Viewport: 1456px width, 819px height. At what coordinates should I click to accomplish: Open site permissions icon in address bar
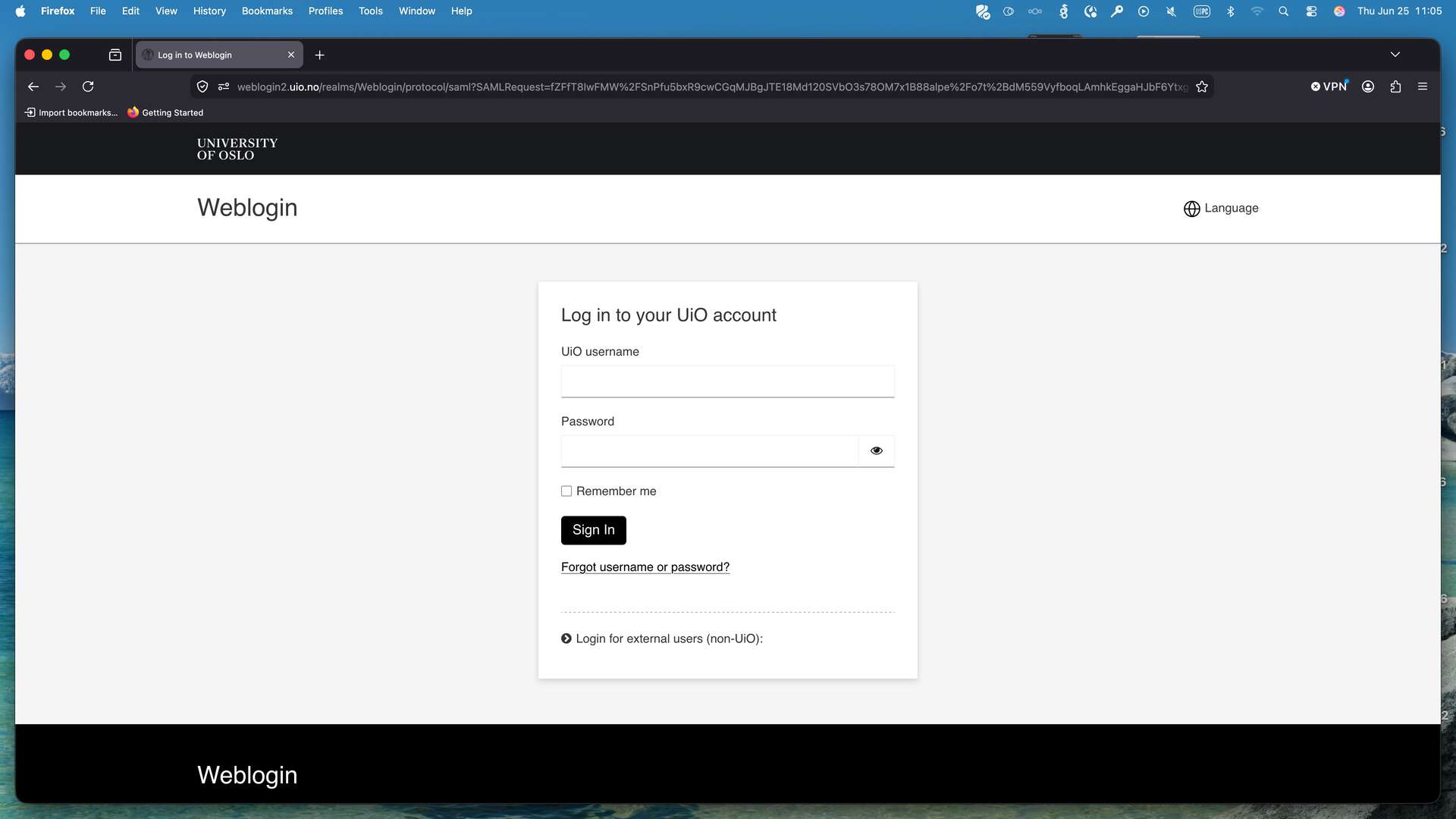[x=224, y=87]
